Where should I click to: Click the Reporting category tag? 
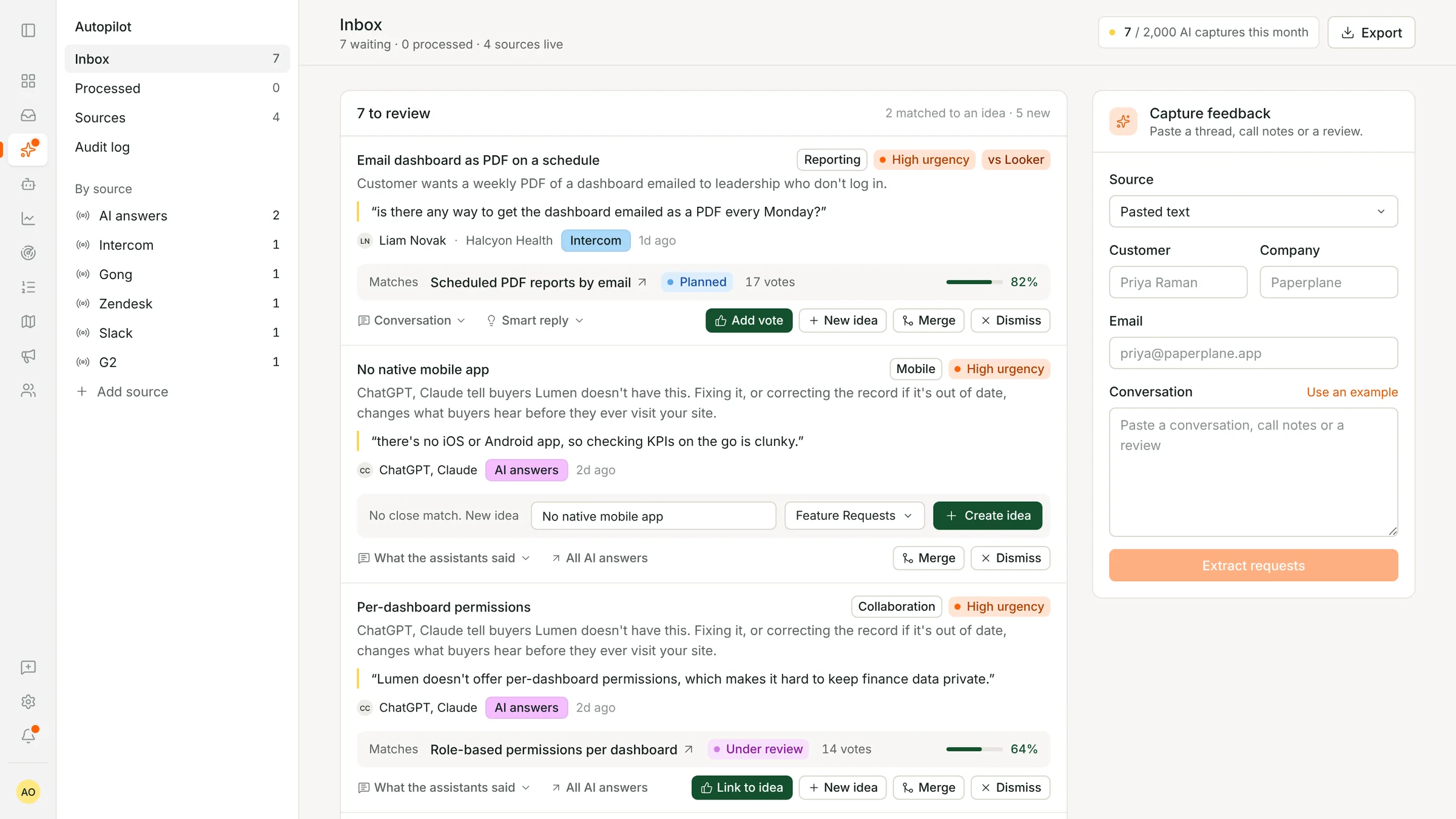click(x=832, y=160)
